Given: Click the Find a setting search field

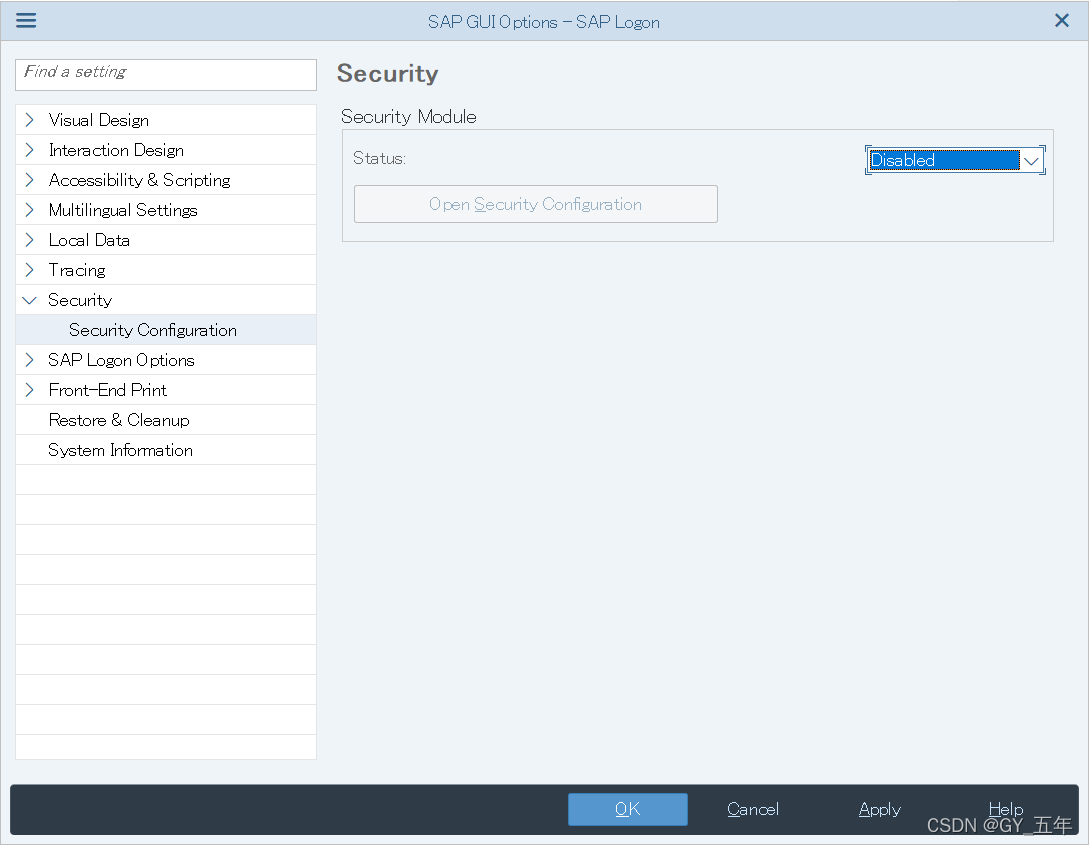Looking at the screenshot, I should tap(165, 74).
